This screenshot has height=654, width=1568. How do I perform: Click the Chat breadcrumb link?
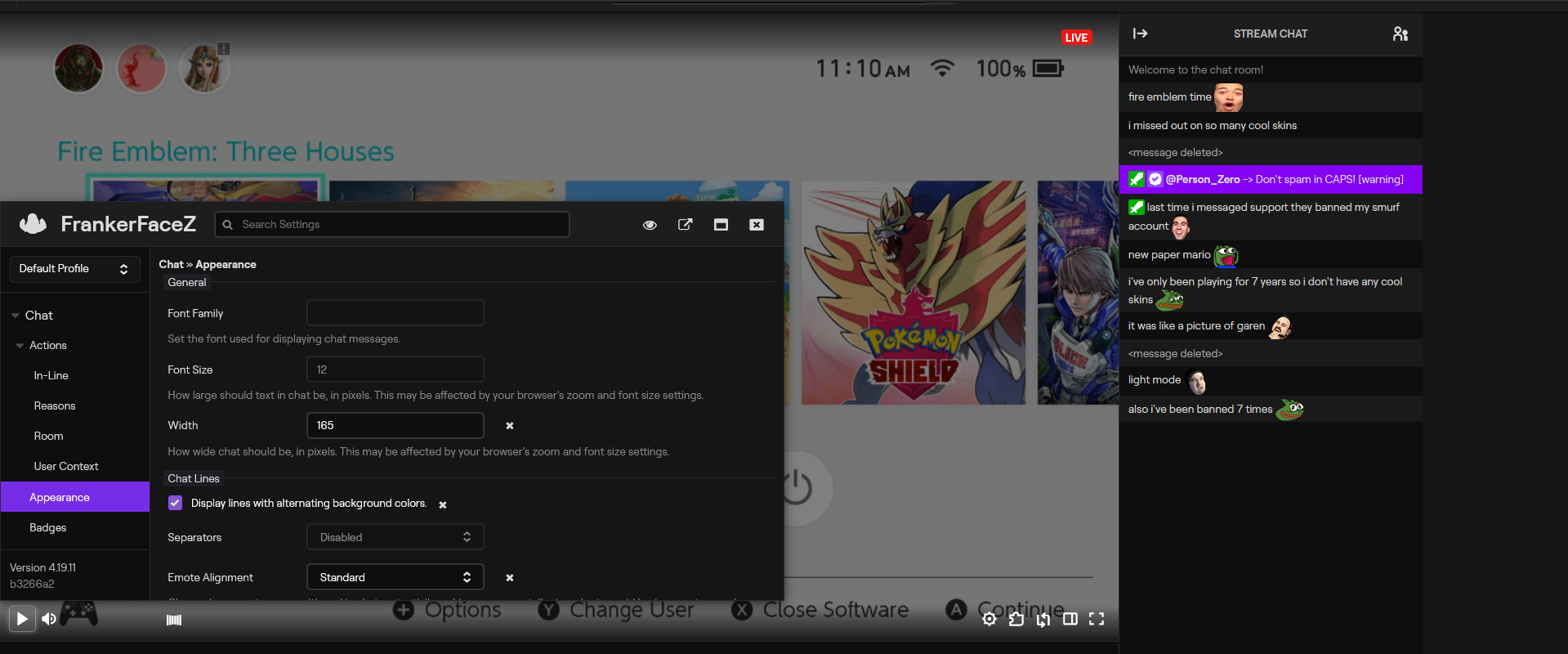coord(171,264)
